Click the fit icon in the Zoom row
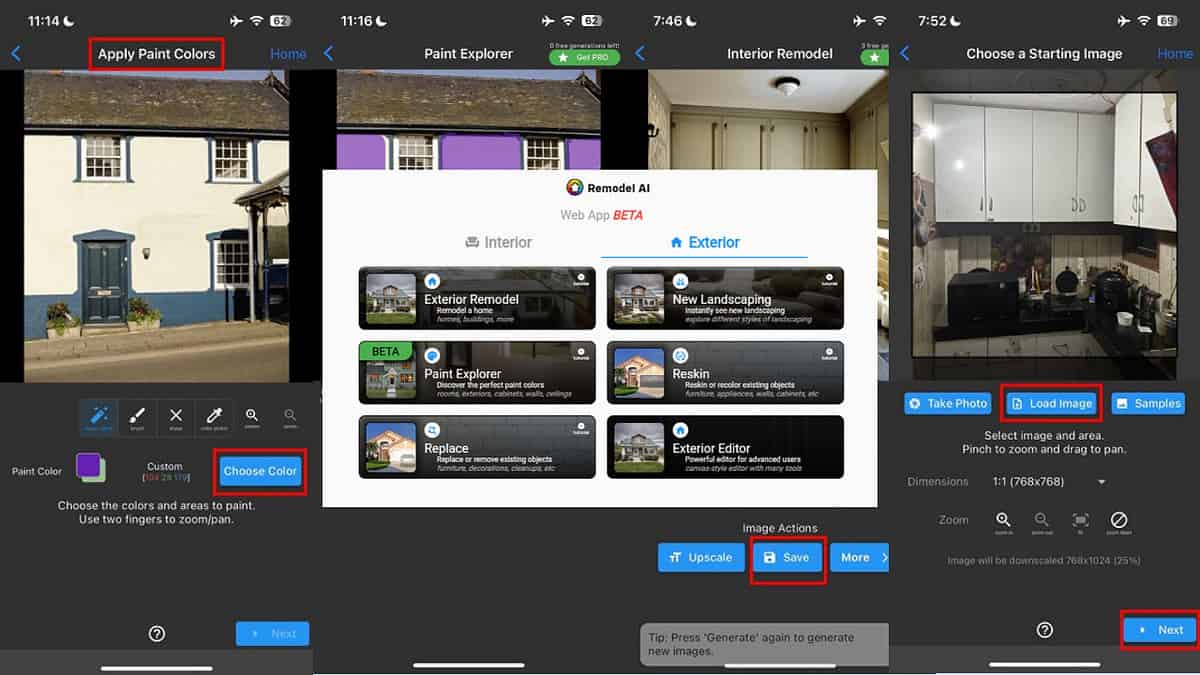This screenshot has width=1200, height=675. click(1080, 521)
